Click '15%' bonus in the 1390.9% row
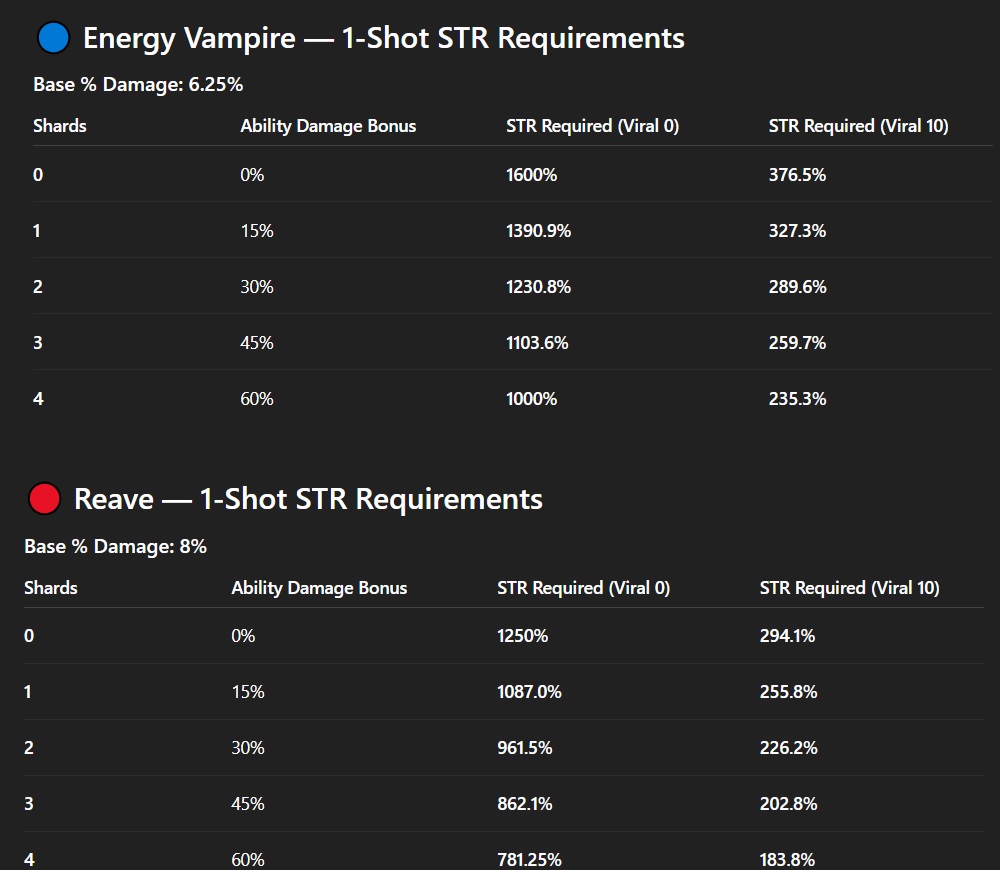The image size is (1000, 870). point(257,231)
